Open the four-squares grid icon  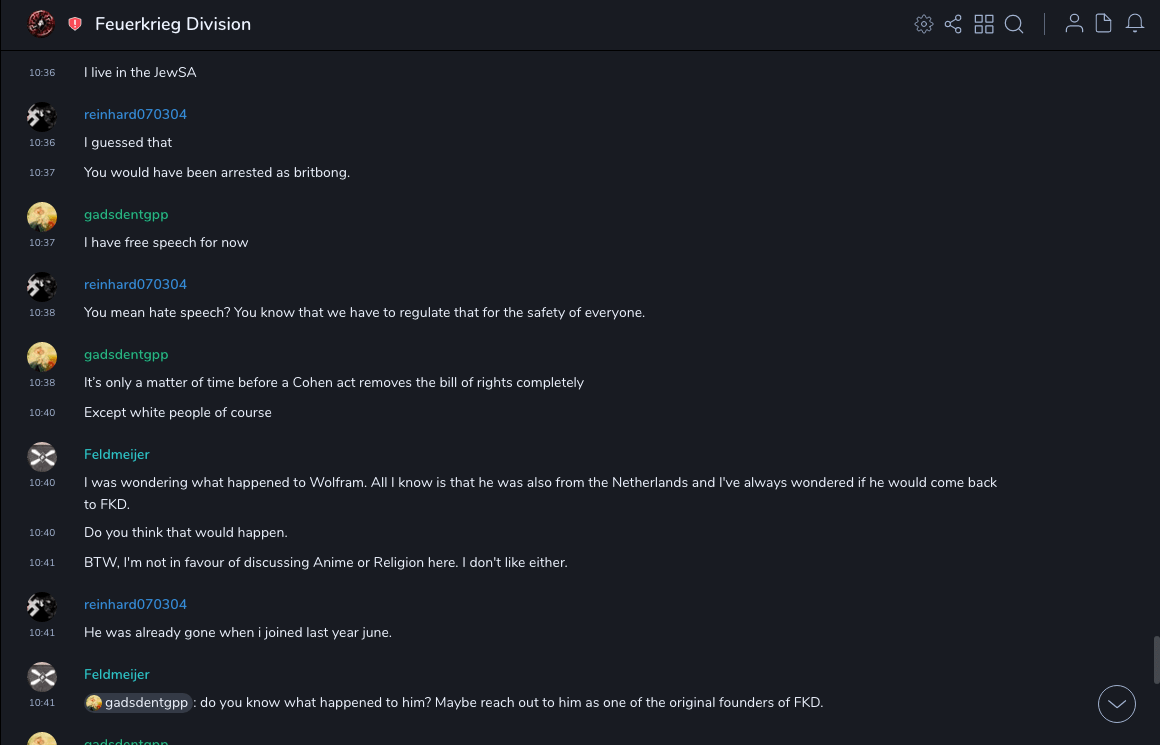coord(984,24)
